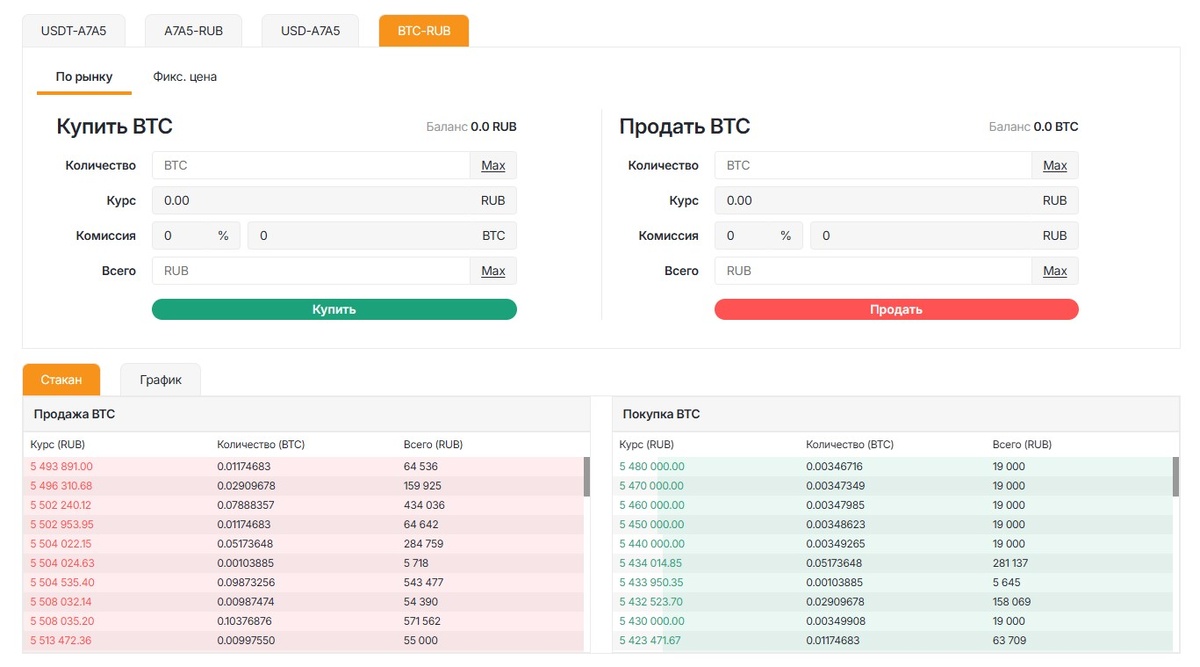Click the buy-side order book scrollbar

1176,477
